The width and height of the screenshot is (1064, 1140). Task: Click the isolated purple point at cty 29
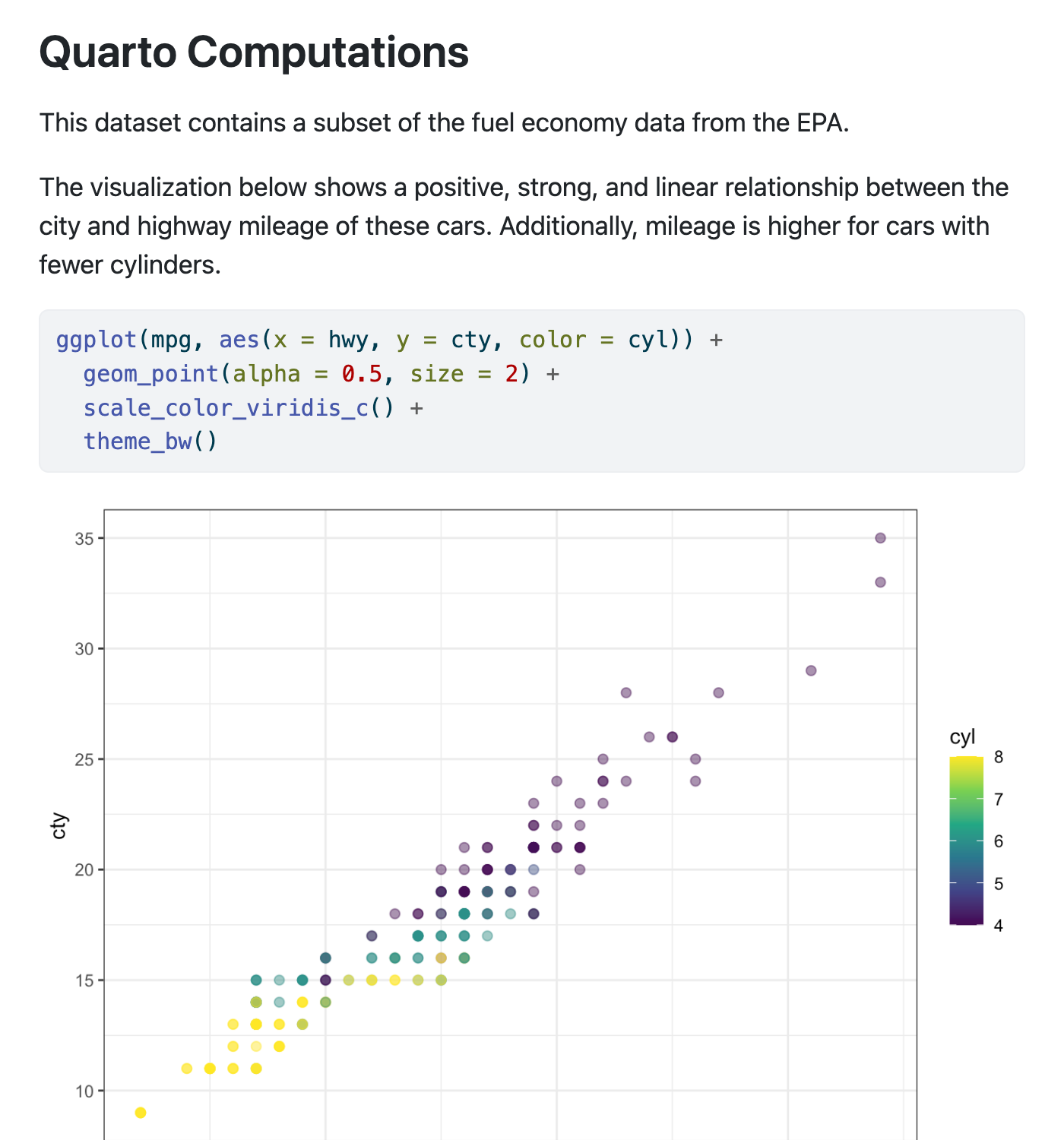[811, 670]
